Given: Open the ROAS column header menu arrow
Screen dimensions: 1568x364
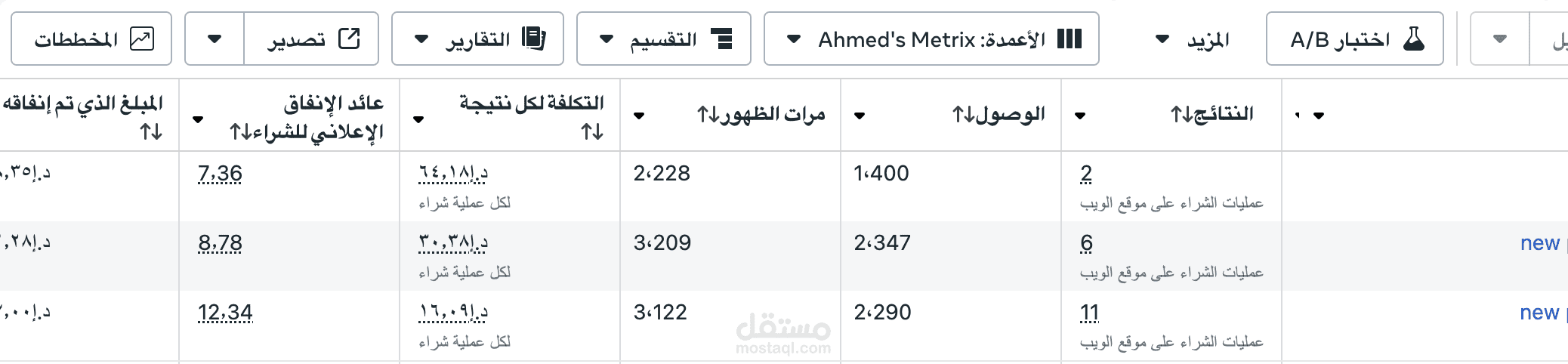Looking at the screenshot, I should point(198,119).
